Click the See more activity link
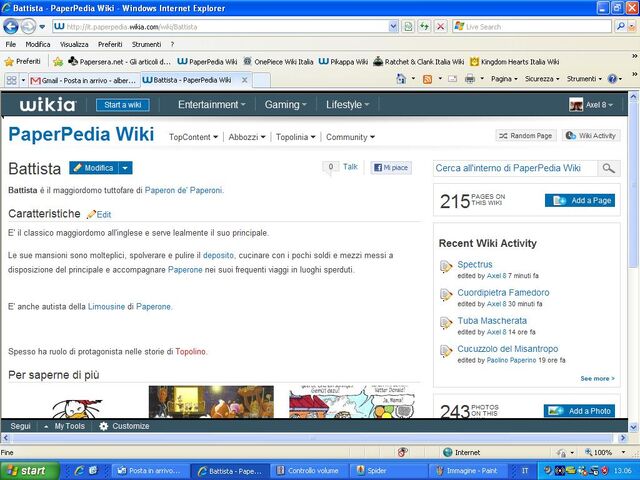This screenshot has width=640, height=480. [597, 379]
